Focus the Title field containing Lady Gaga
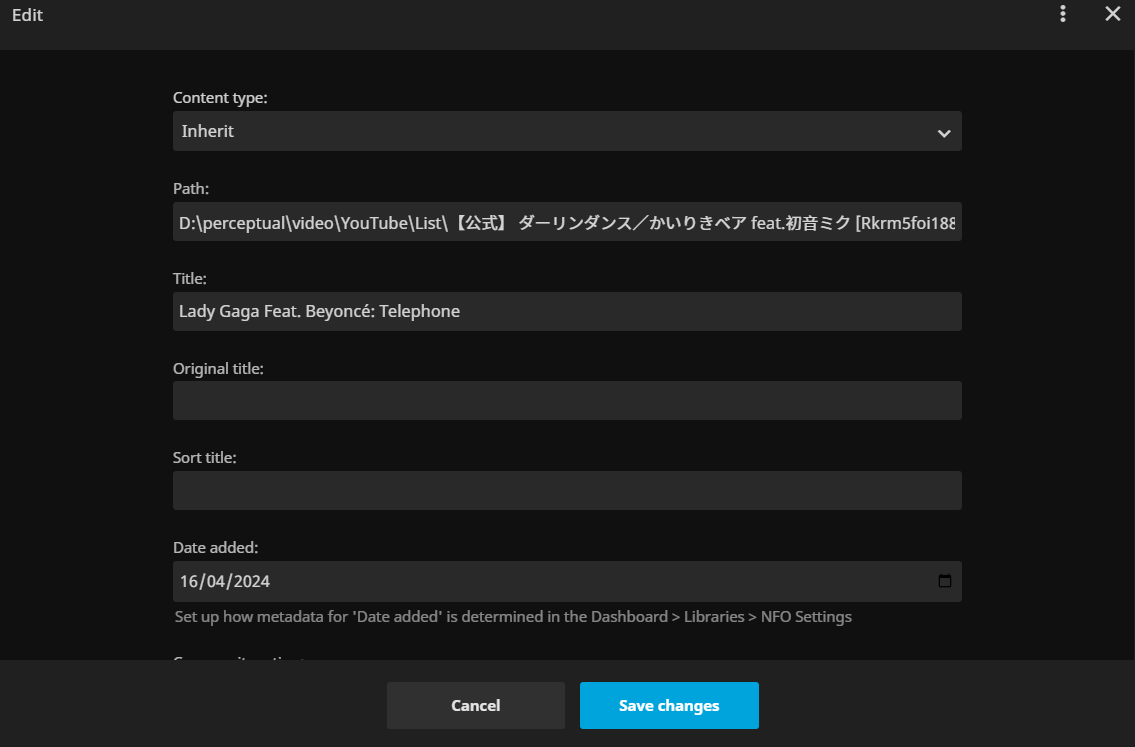1135x747 pixels. 566,311
